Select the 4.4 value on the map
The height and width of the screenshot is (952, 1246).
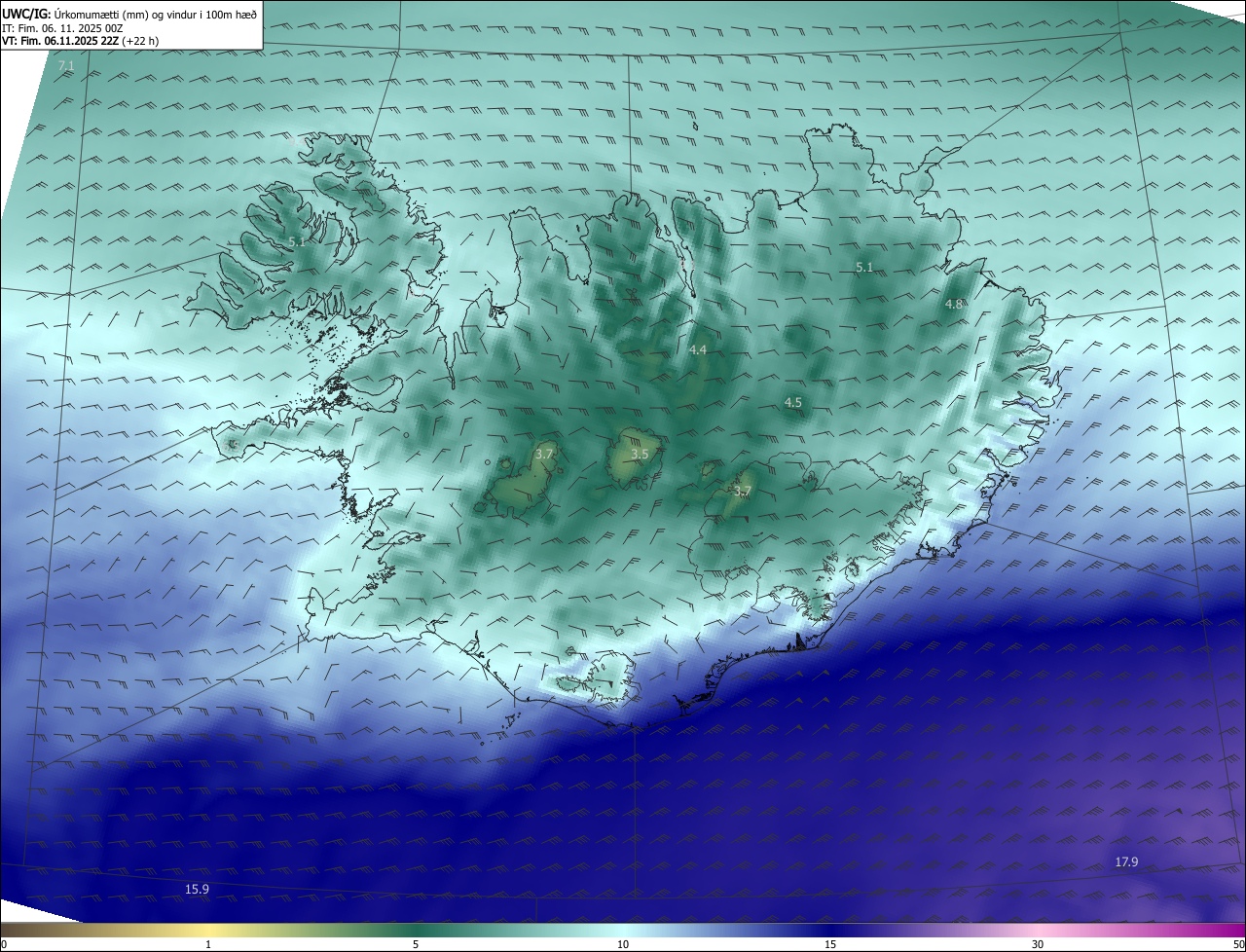(x=698, y=349)
